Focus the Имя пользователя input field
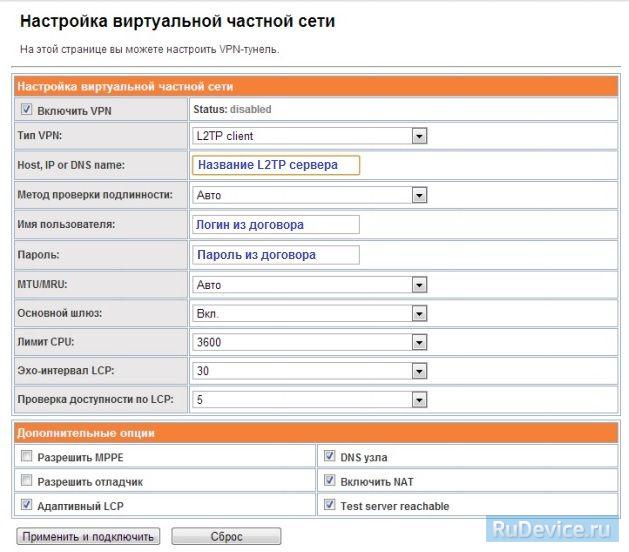 (x=274, y=225)
